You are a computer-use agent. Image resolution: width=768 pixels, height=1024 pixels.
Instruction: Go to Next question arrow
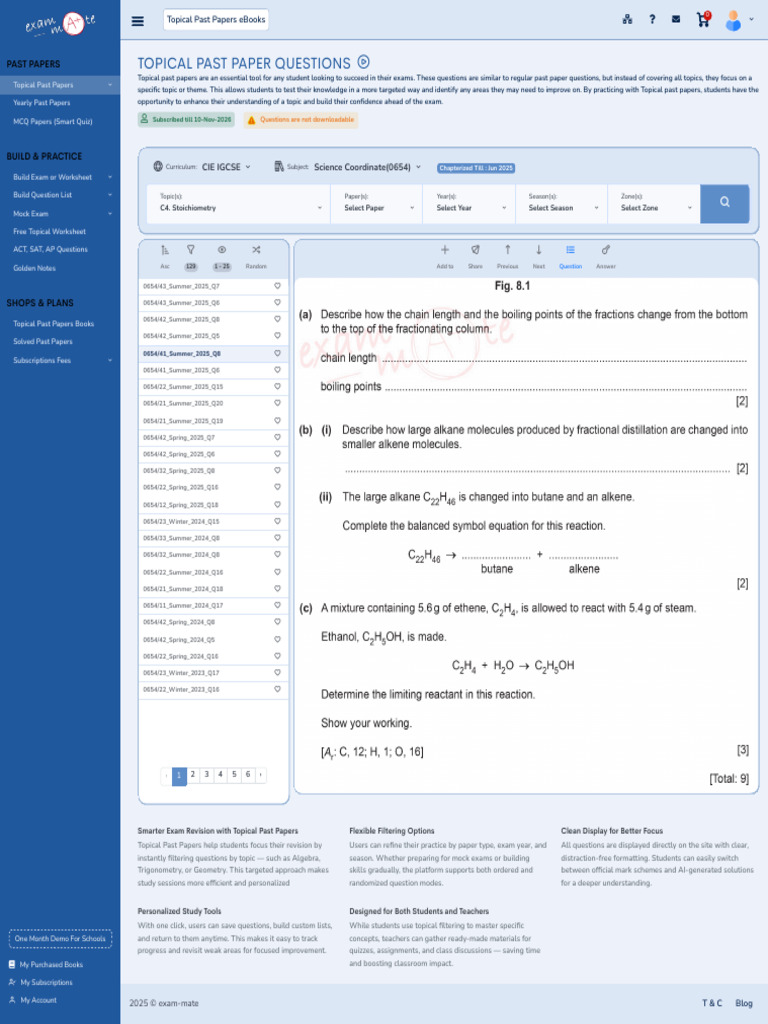[x=539, y=250]
